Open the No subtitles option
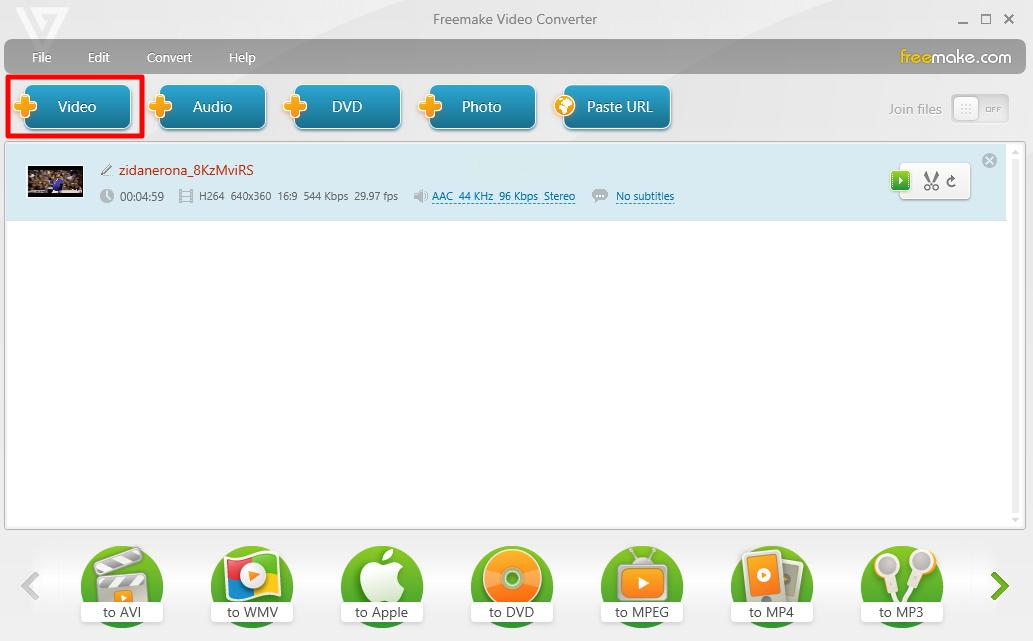1033x641 pixels. pyautogui.click(x=645, y=196)
